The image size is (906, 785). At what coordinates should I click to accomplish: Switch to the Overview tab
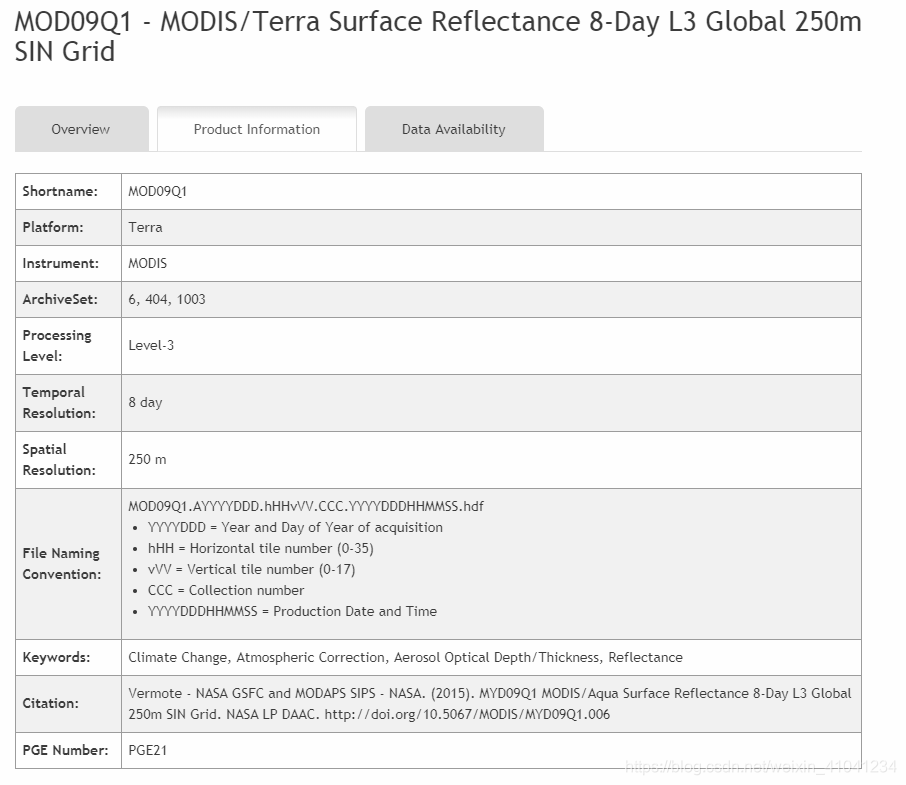[x=81, y=129]
